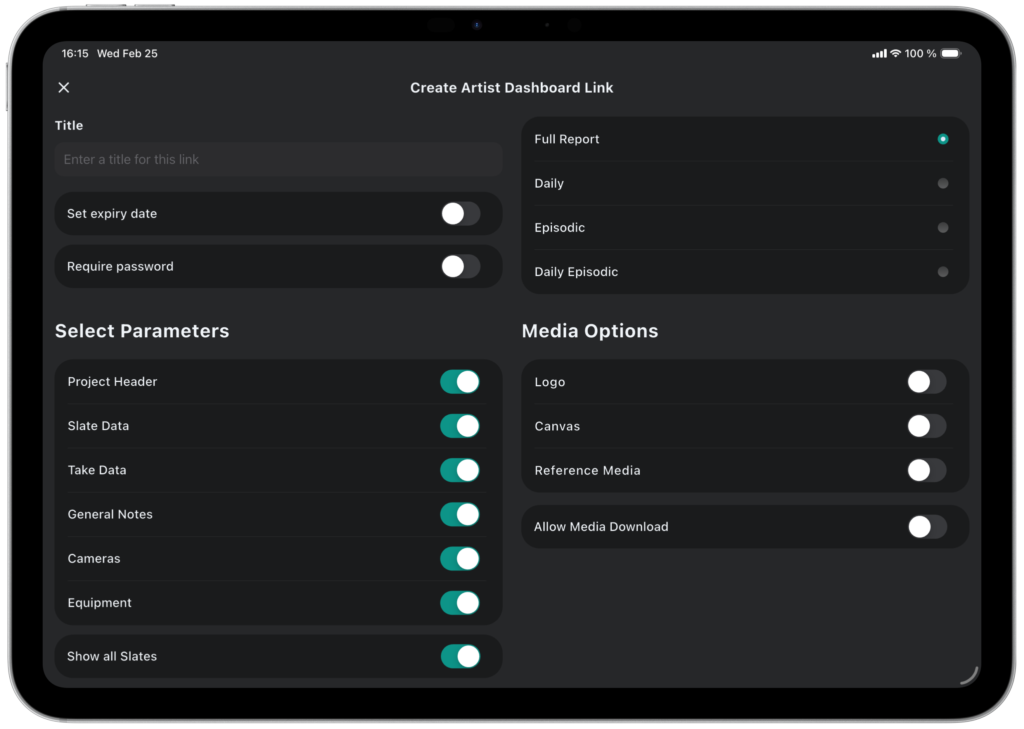The width and height of the screenshot is (1024, 729).
Task: Select the Full Report option
Action: pyautogui.click(x=942, y=140)
